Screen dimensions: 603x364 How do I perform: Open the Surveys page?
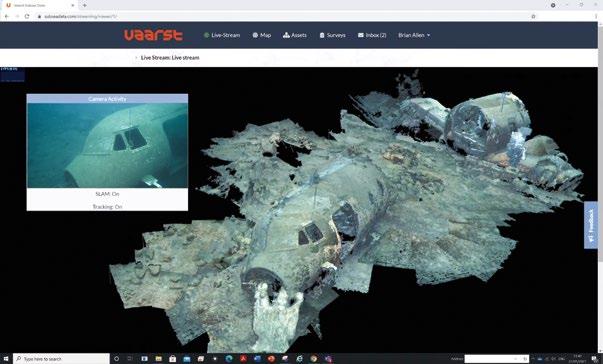[x=332, y=35]
